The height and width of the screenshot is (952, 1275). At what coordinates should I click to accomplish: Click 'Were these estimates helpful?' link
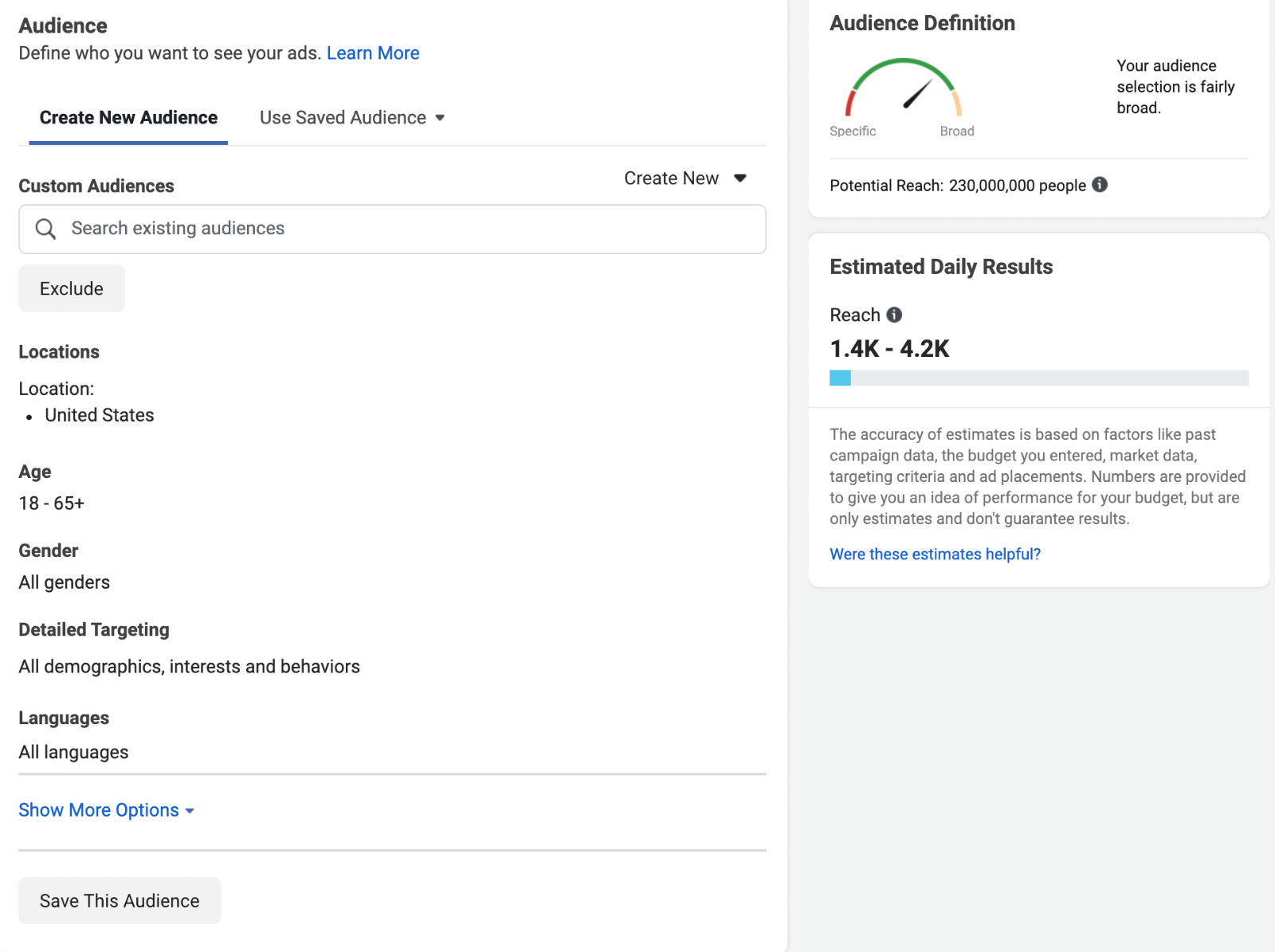pyautogui.click(x=935, y=554)
